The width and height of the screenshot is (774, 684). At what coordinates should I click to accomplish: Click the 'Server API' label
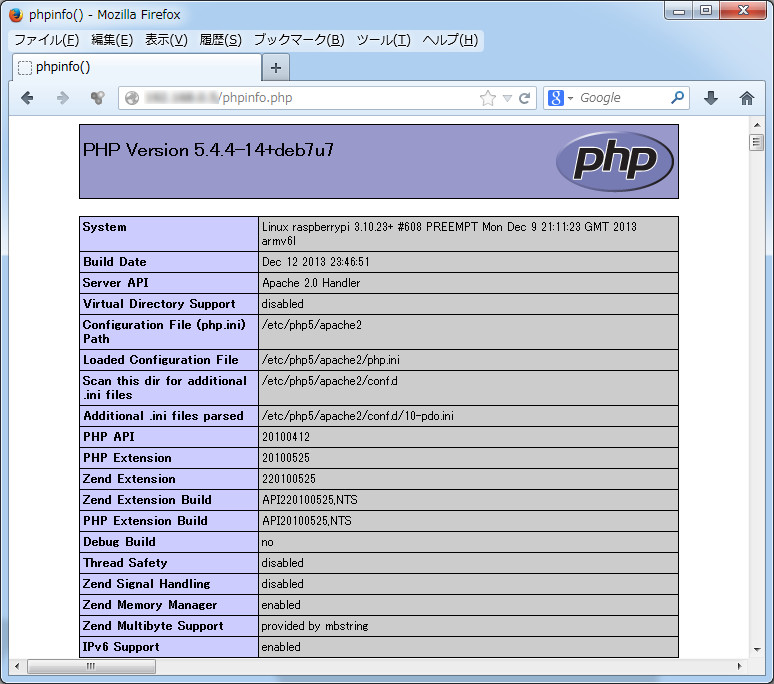pos(116,283)
